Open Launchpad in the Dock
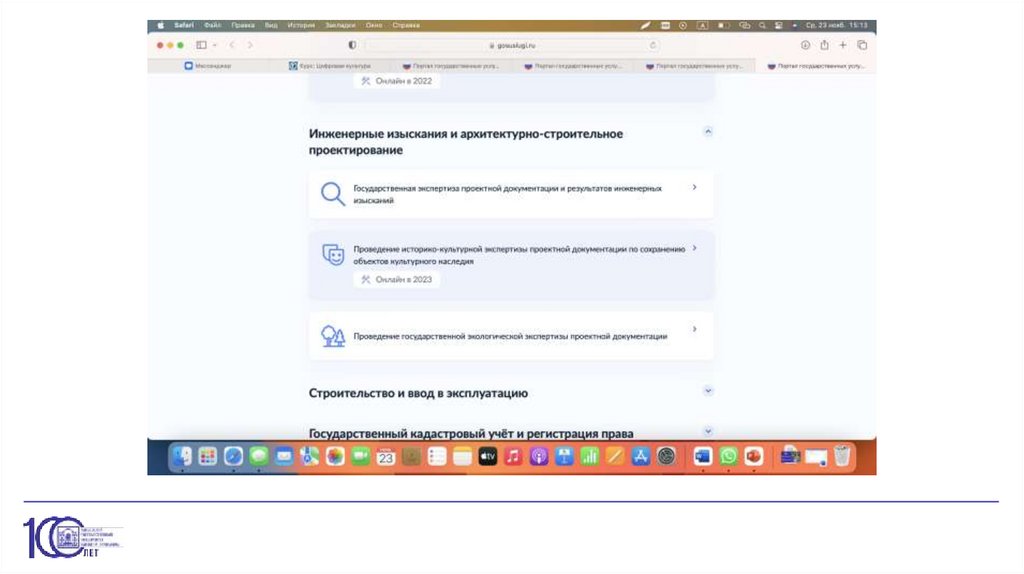Image resolution: width=1024 pixels, height=574 pixels. point(208,456)
